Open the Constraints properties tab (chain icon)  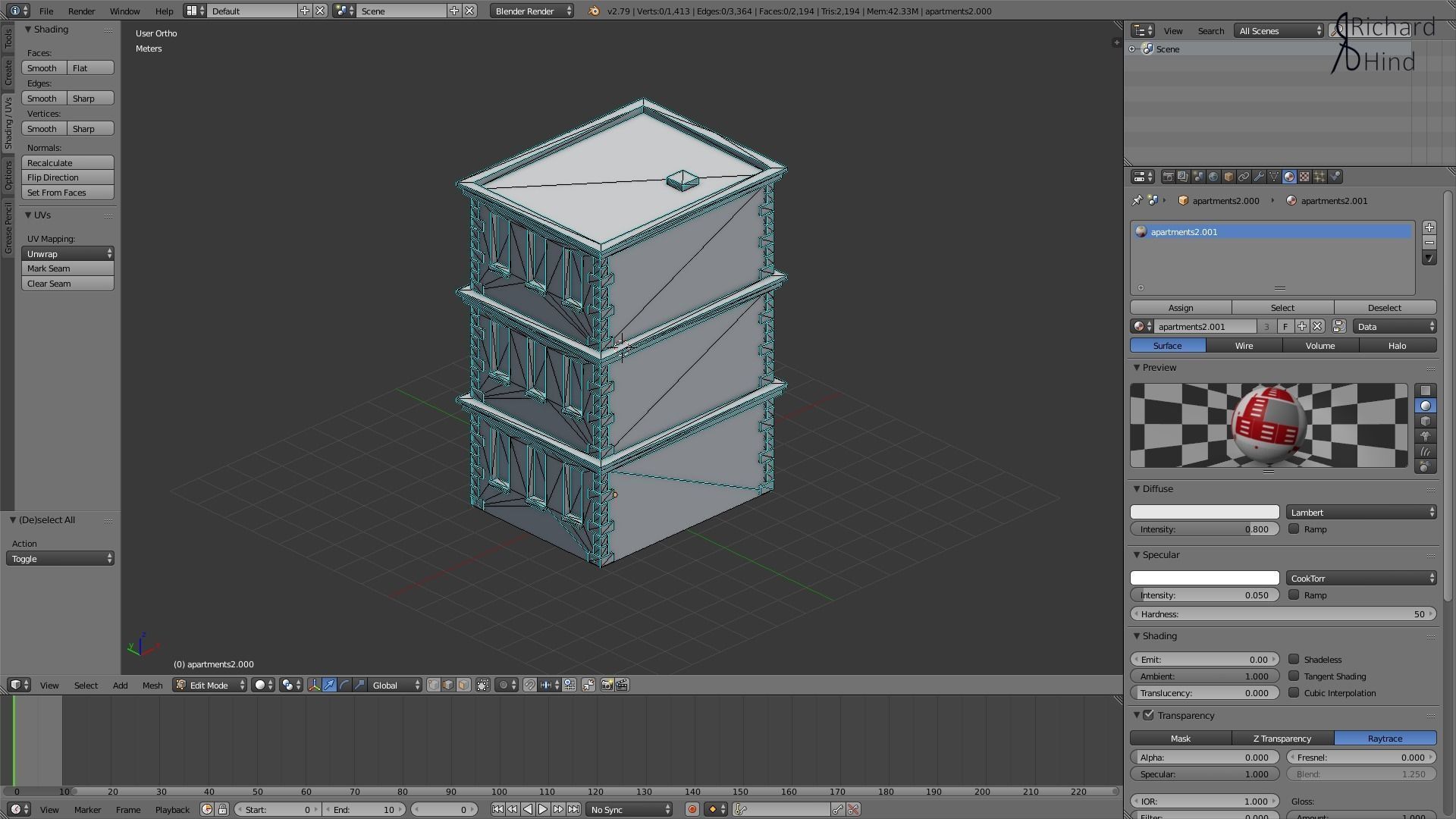pyautogui.click(x=1244, y=177)
